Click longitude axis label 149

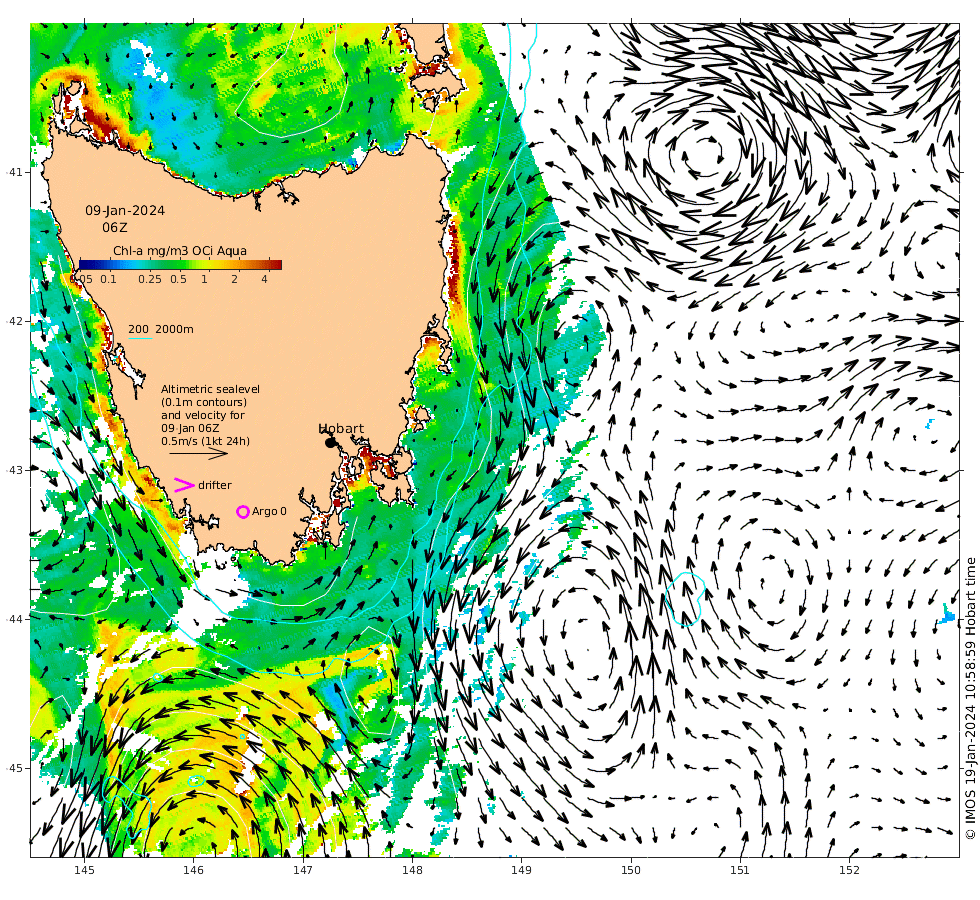pyautogui.click(x=521, y=870)
